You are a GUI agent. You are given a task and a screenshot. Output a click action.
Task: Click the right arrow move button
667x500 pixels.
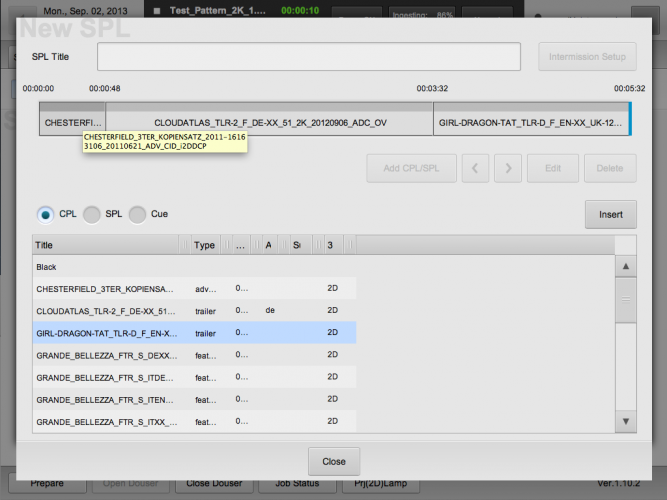coord(508,168)
